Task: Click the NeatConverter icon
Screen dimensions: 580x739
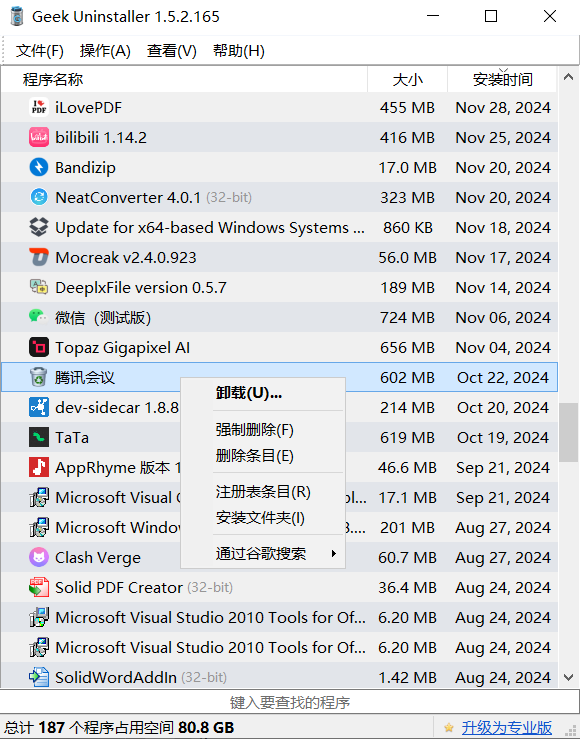Action: point(39,197)
